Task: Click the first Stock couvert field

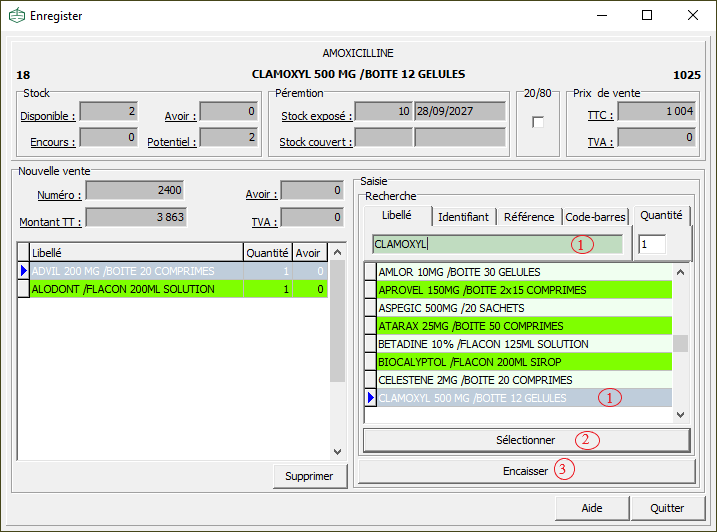Action: [384, 137]
